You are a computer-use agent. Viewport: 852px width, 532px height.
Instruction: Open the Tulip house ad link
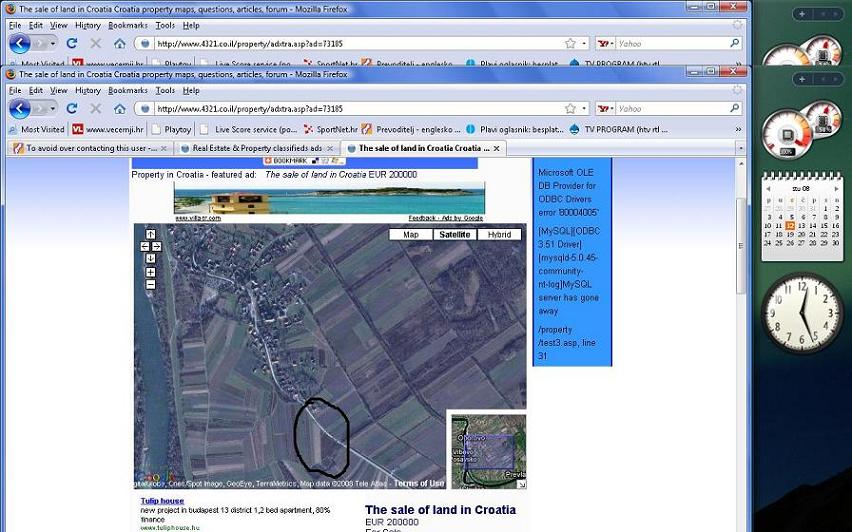[162, 501]
